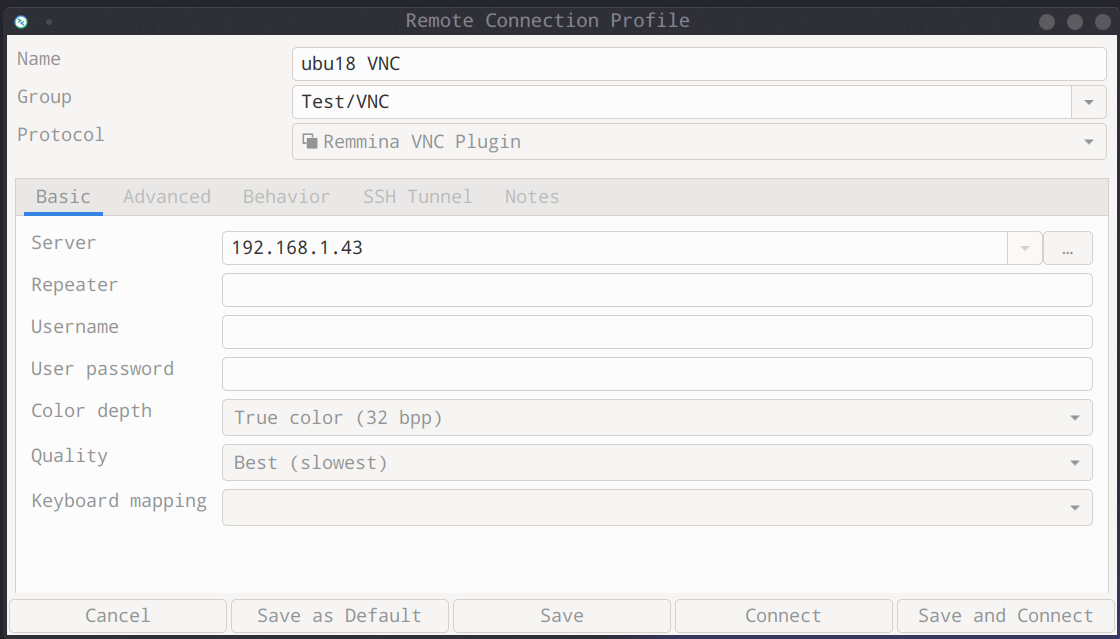This screenshot has height=639, width=1120.
Task: Select the Basic tab
Action: pyautogui.click(x=63, y=197)
